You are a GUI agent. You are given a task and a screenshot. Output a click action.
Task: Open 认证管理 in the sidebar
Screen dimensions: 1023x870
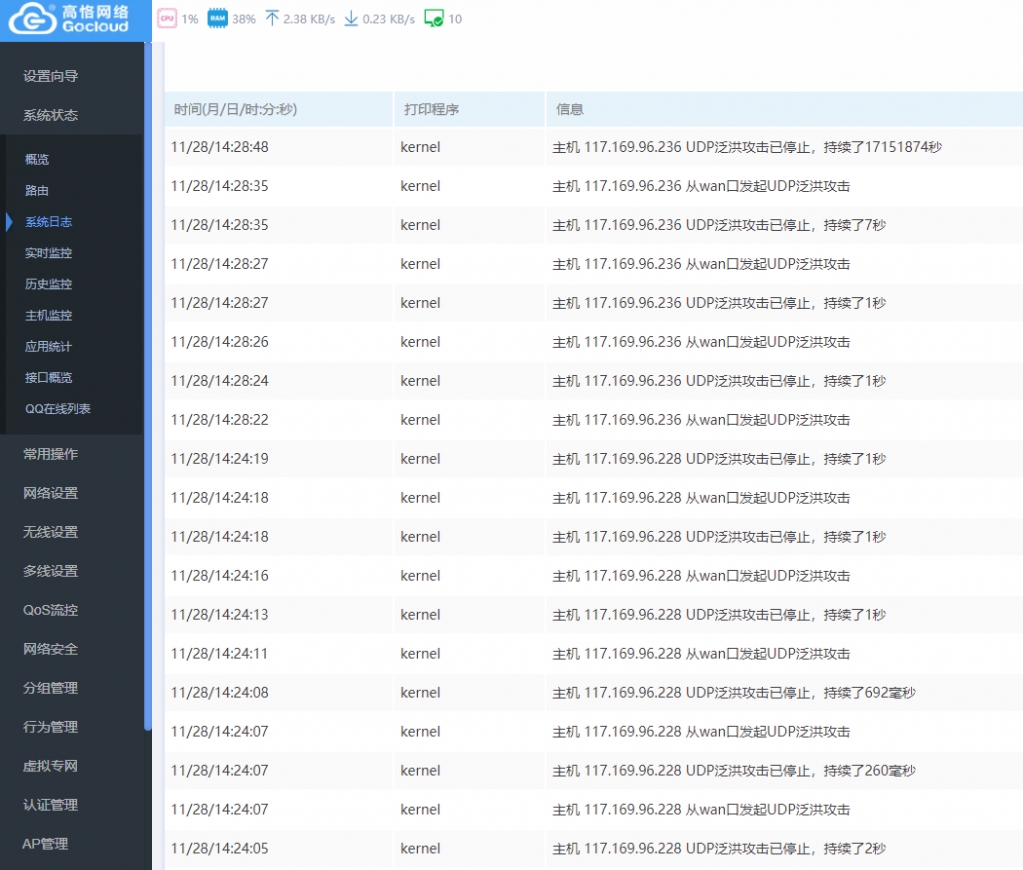coord(51,805)
